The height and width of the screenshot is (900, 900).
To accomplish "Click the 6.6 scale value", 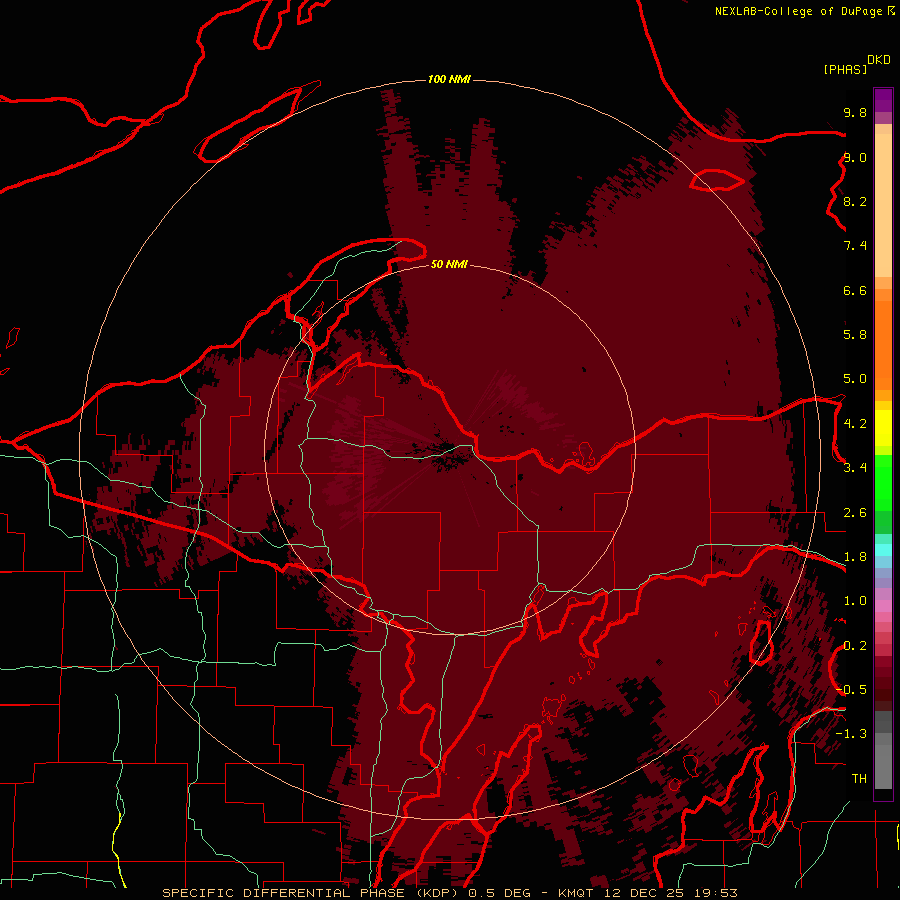I will click(x=855, y=290).
